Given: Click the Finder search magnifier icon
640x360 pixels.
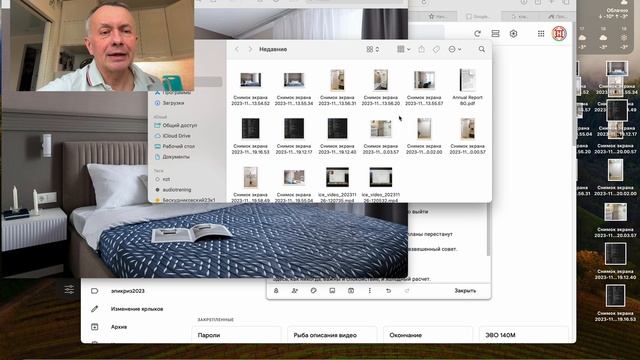Looking at the screenshot, I should [x=482, y=49].
